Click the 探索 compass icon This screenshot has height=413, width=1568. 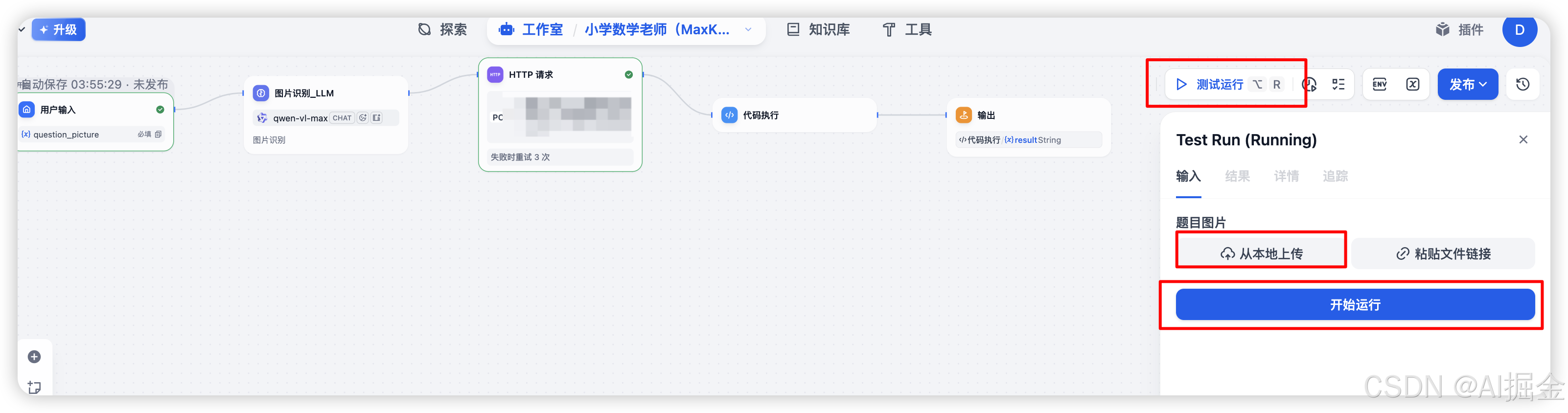point(424,29)
